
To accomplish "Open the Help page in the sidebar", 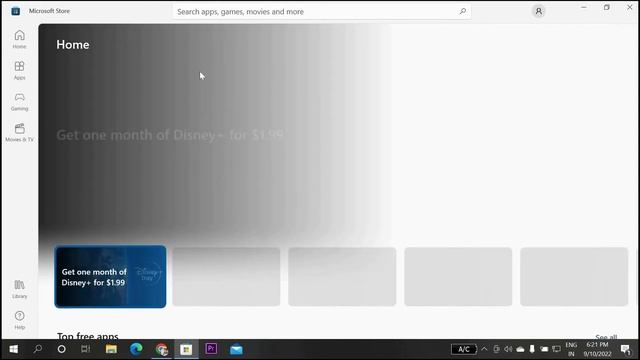I will [x=19, y=320].
